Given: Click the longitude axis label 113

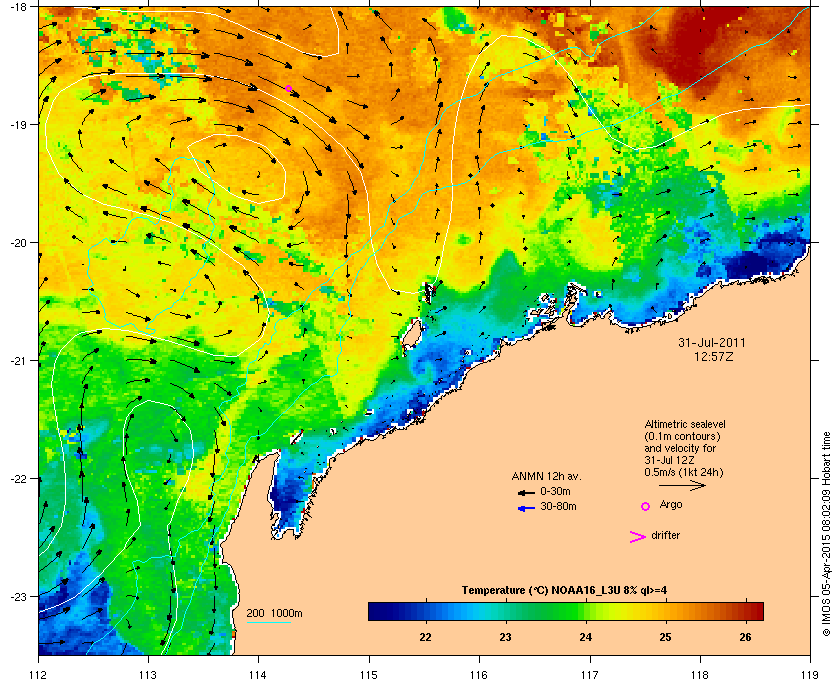Looking at the screenshot, I should tap(148, 675).
